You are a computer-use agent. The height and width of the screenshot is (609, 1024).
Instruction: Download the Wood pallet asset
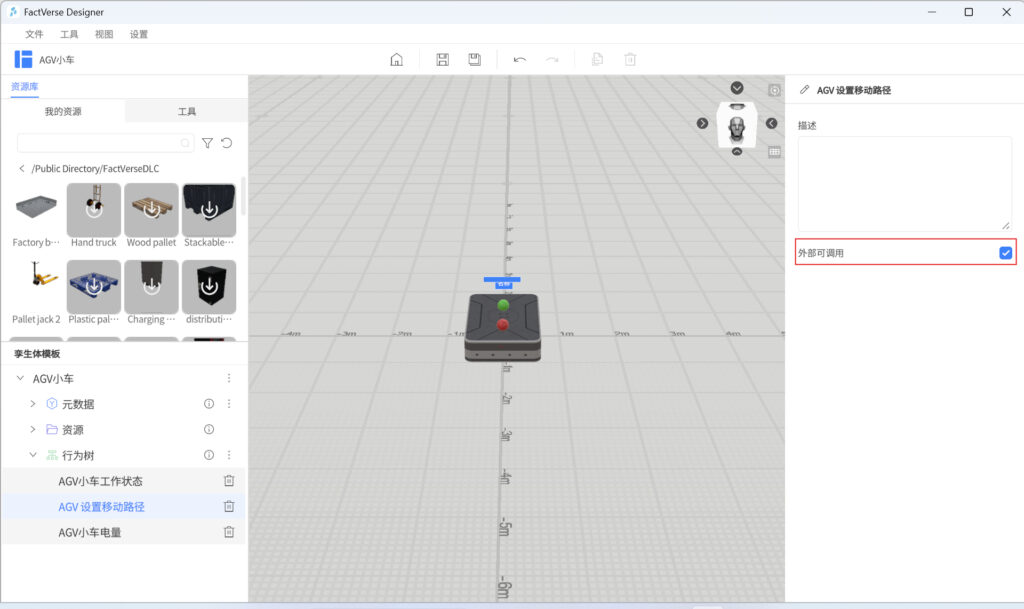[152, 209]
